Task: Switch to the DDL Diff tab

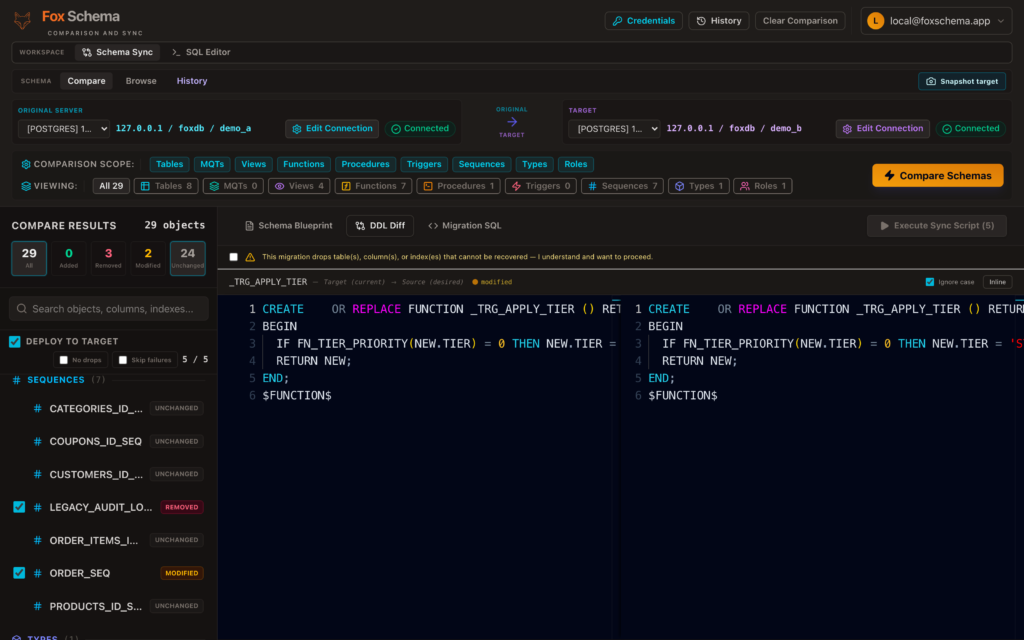Action: [380, 226]
